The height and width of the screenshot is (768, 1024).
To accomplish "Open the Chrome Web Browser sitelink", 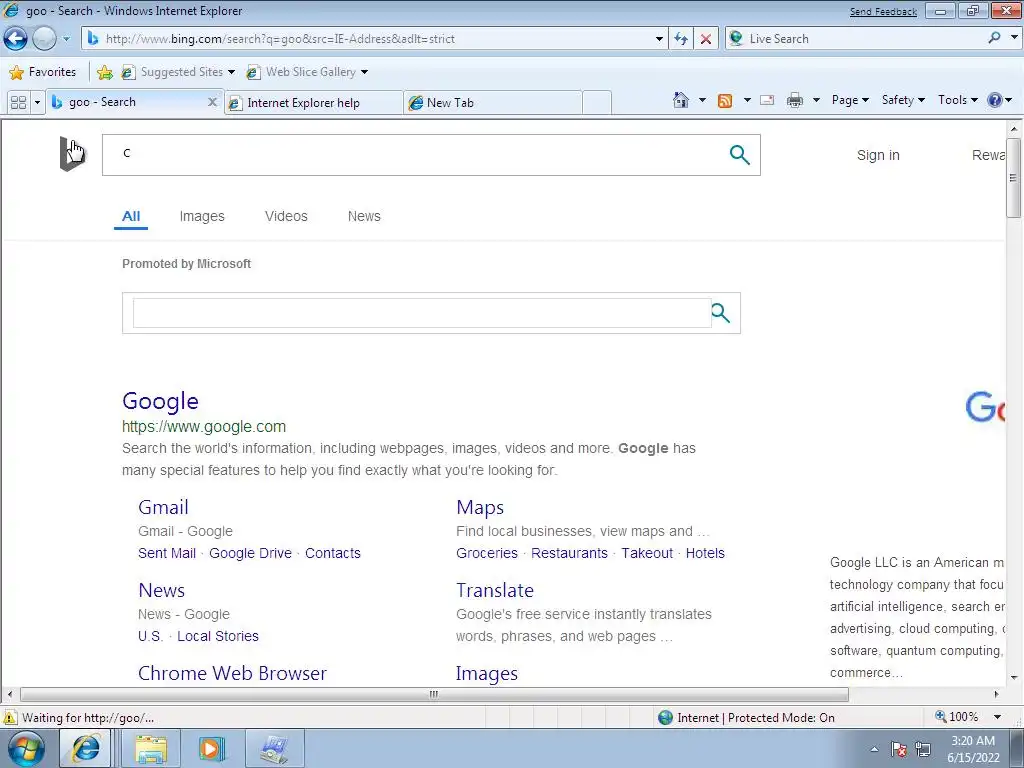I will pyautogui.click(x=232, y=673).
